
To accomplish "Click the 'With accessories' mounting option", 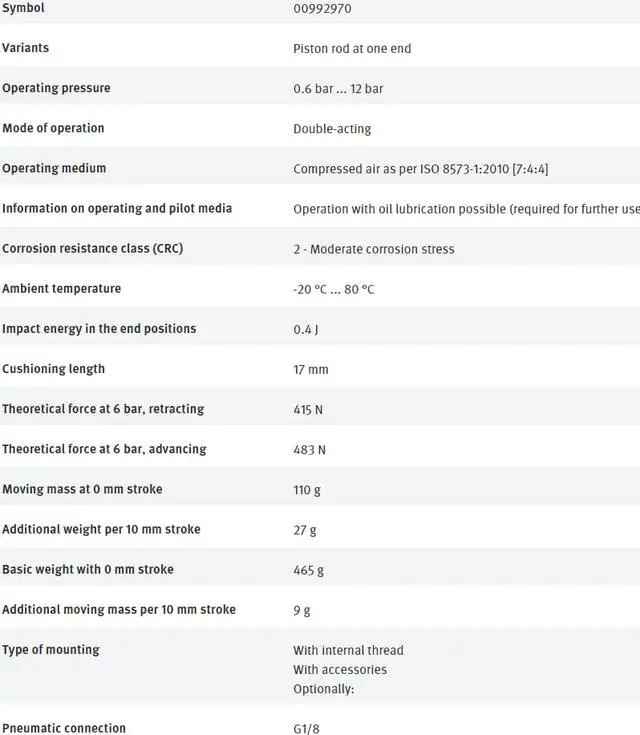I will coord(340,669).
